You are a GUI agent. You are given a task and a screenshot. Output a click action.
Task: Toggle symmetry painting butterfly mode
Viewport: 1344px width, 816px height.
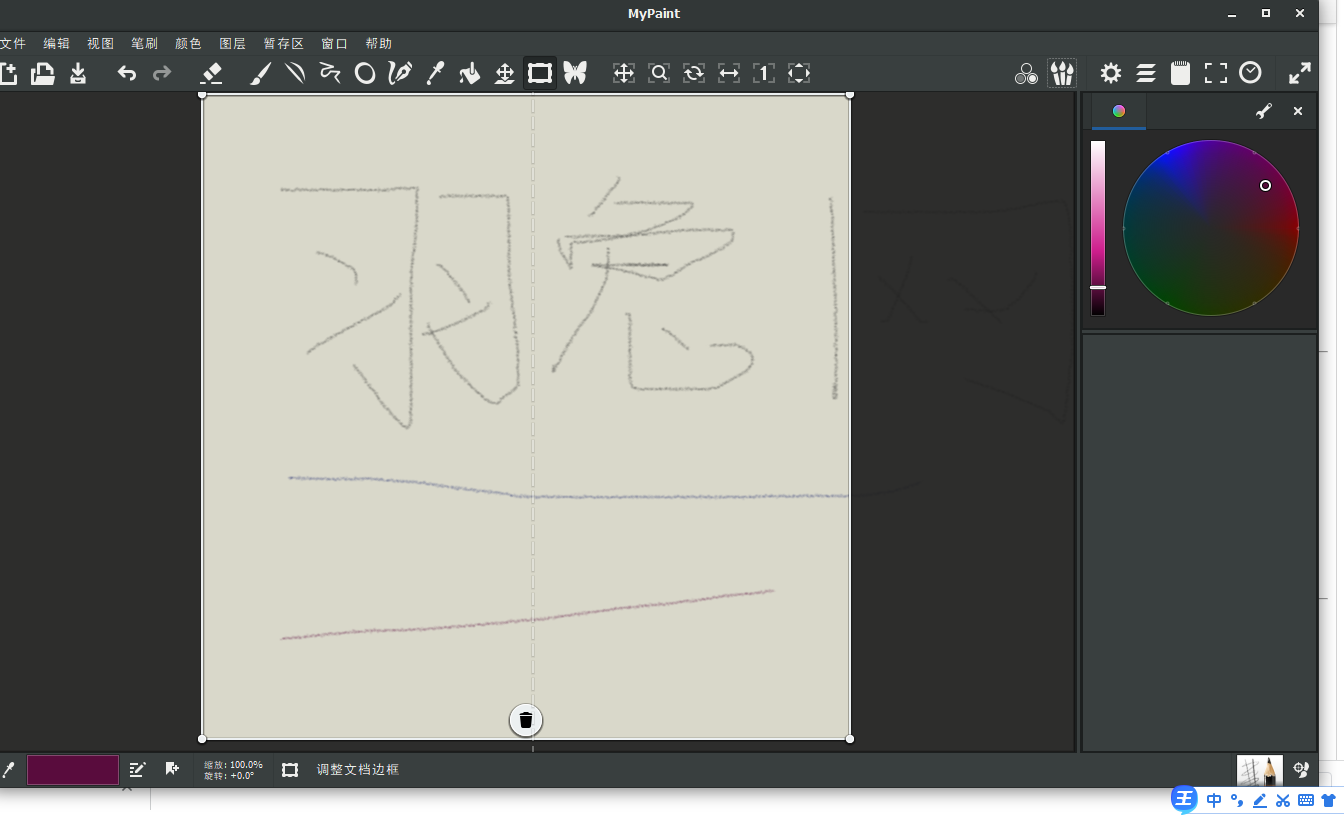tap(574, 73)
